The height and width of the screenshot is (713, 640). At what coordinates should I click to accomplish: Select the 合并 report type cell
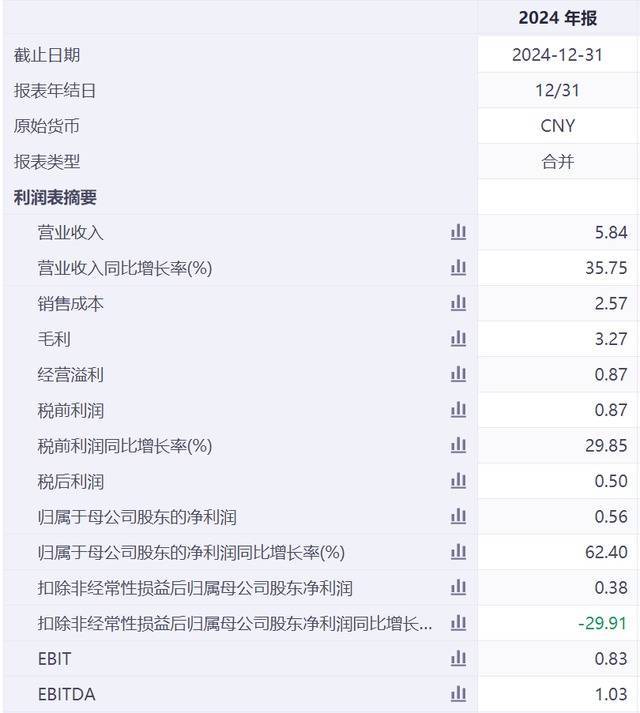(557, 161)
